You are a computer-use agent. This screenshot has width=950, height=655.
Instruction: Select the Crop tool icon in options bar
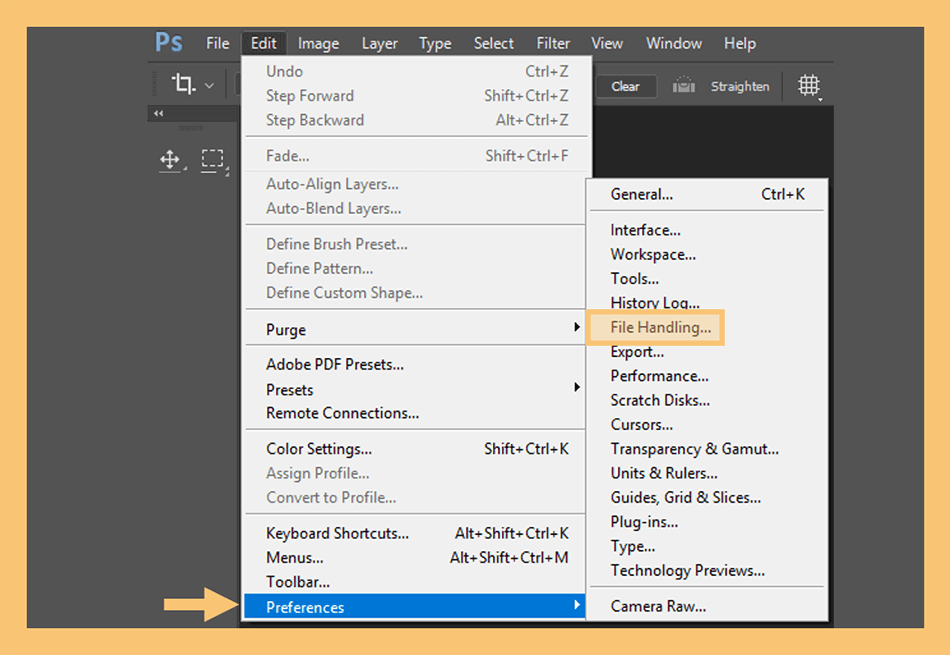(x=184, y=83)
